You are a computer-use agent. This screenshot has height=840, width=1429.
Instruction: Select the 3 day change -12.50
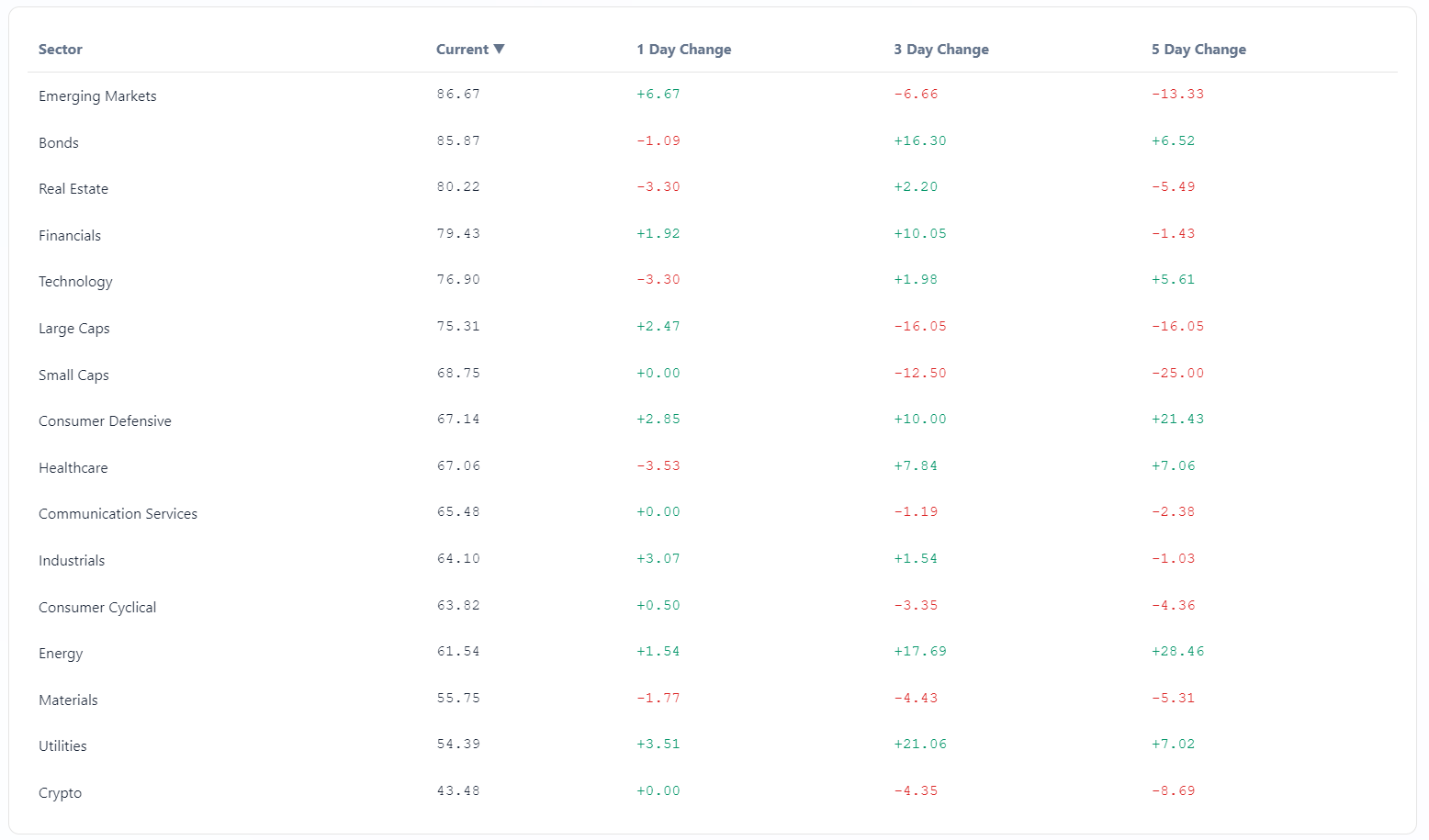click(920, 373)
